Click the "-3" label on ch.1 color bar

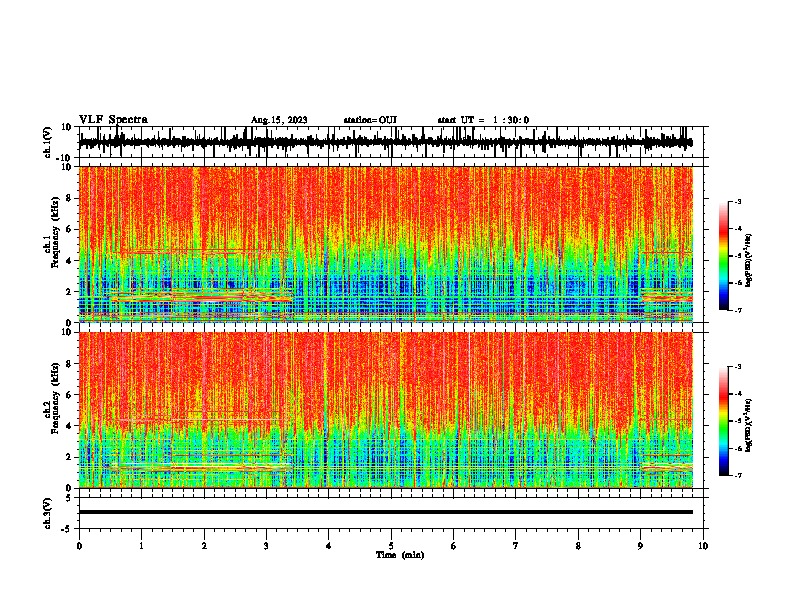737,201
